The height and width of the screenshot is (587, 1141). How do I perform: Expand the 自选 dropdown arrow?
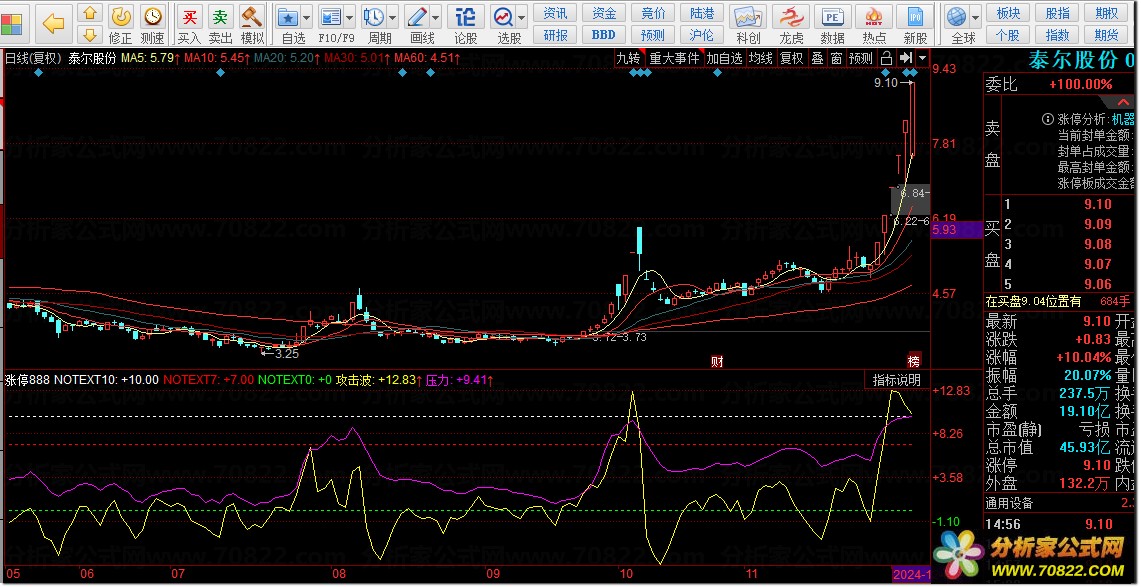pyautogui.click(x=306, y=17)
